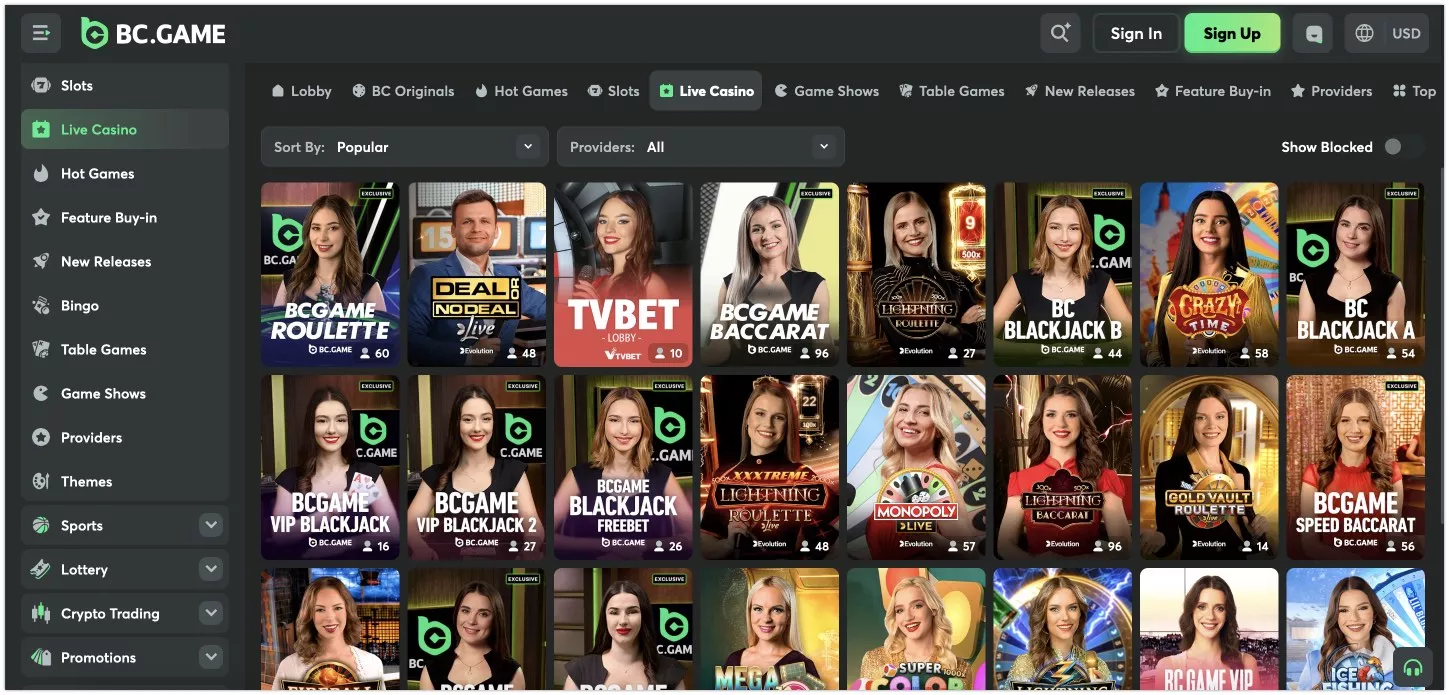
Task: Click the Hot Games flame icon in sidebar
Action: [x=41, y=173]
